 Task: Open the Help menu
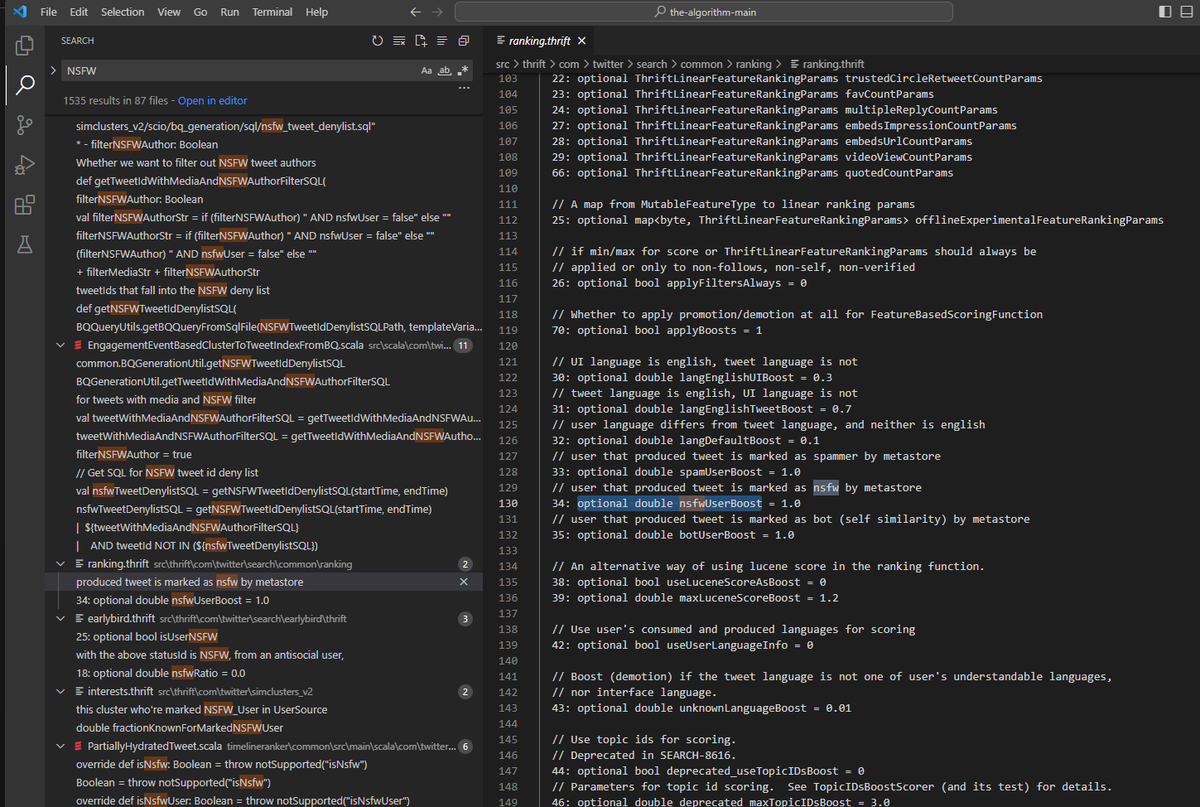pyautogui.click(x=317, y=12)
